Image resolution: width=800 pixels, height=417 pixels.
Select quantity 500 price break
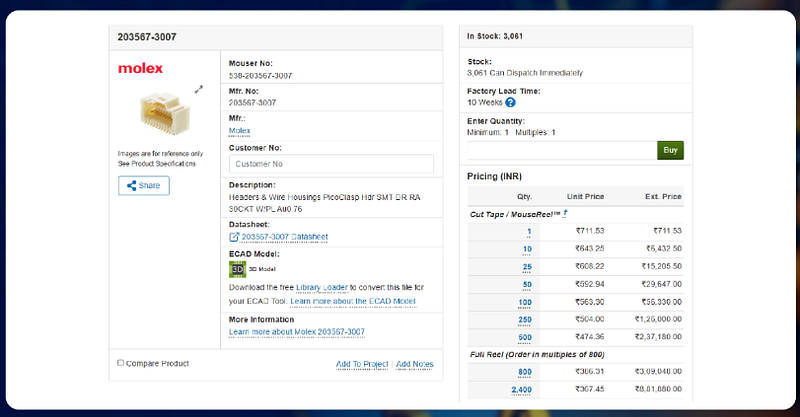pyautogui.click(x=525, y=337)
